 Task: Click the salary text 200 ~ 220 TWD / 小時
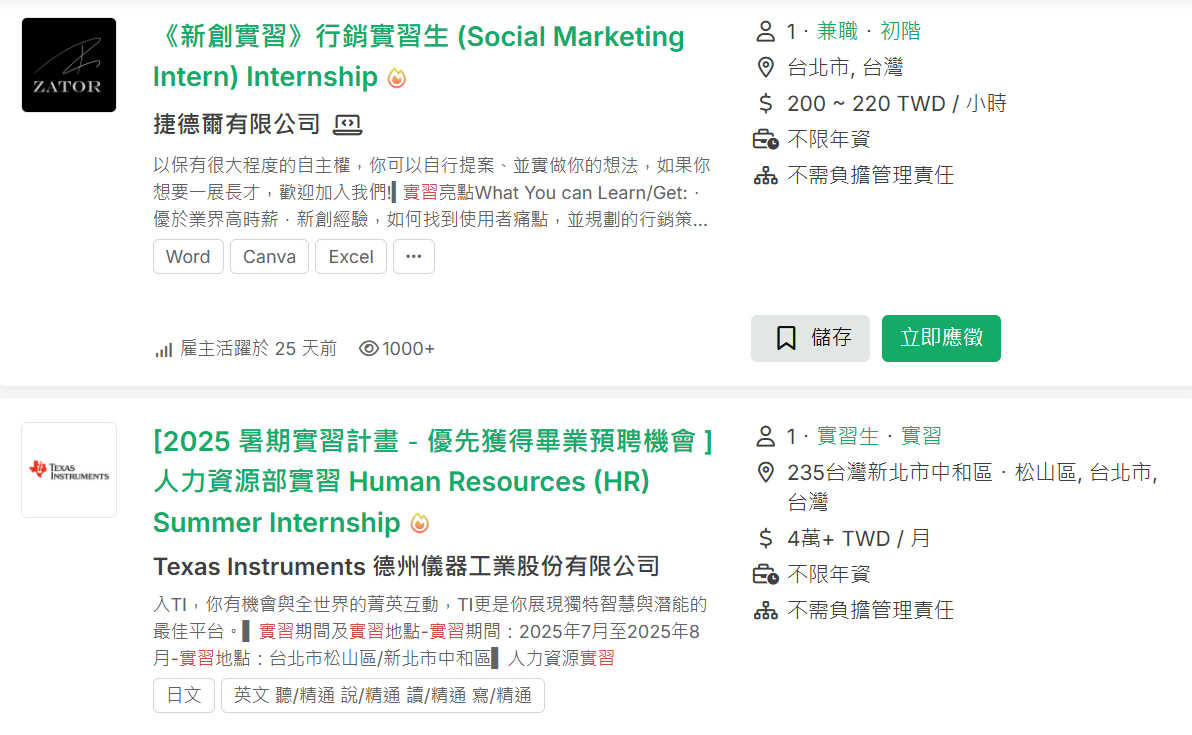(897, 103)
